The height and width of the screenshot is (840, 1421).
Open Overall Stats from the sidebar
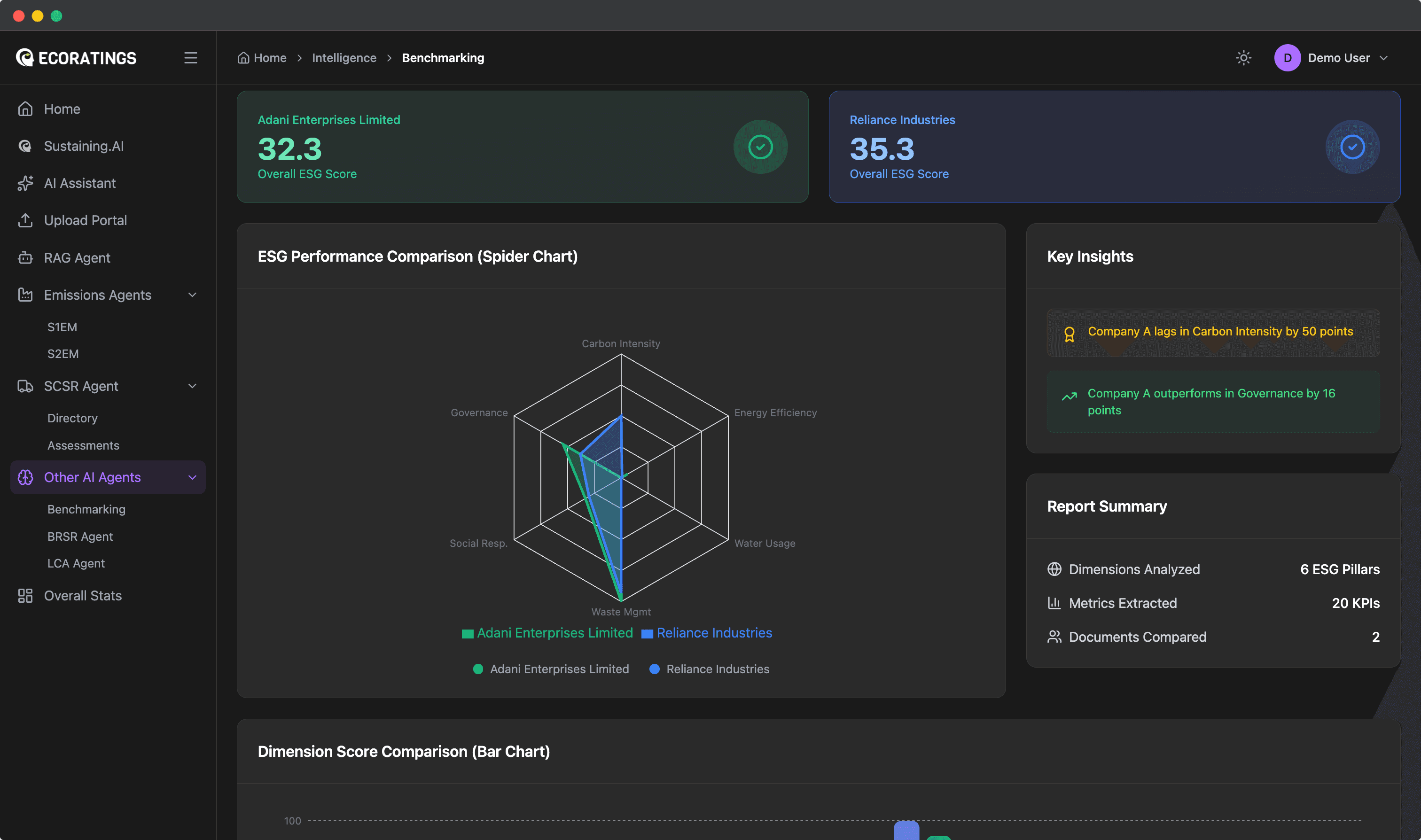click(83, 596)
